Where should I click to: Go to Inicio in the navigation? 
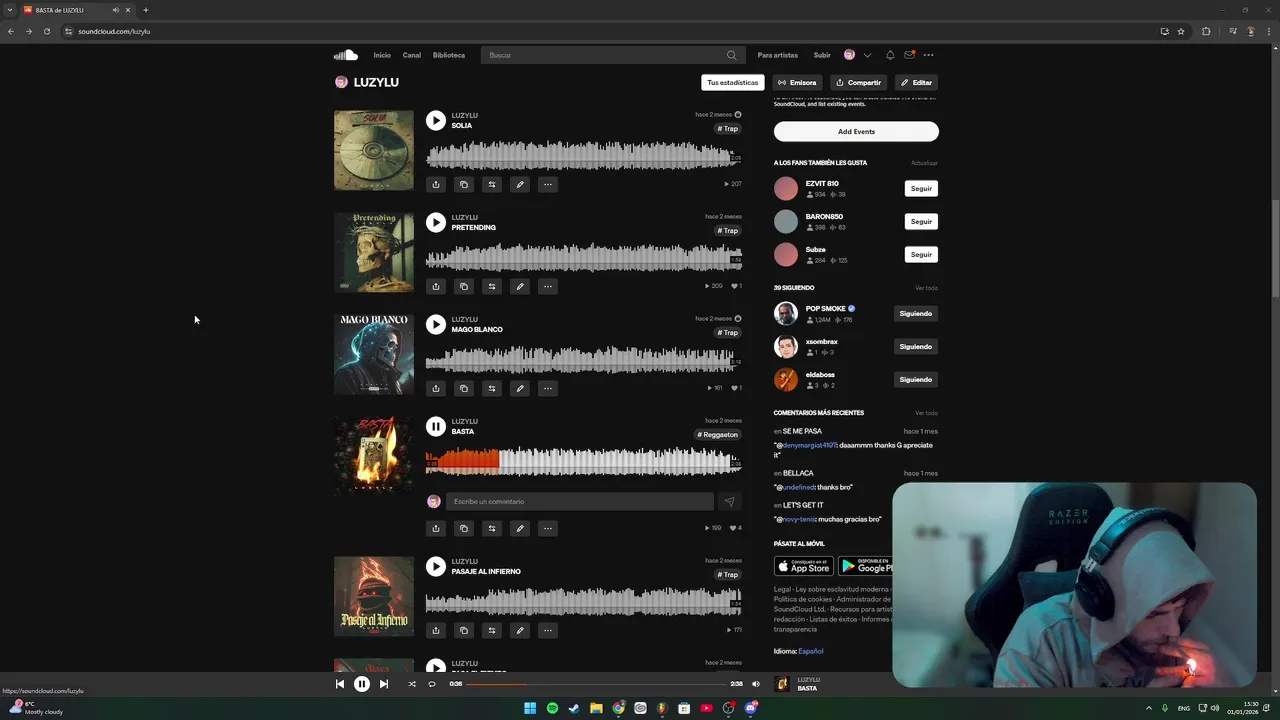(x=382, y=55)
